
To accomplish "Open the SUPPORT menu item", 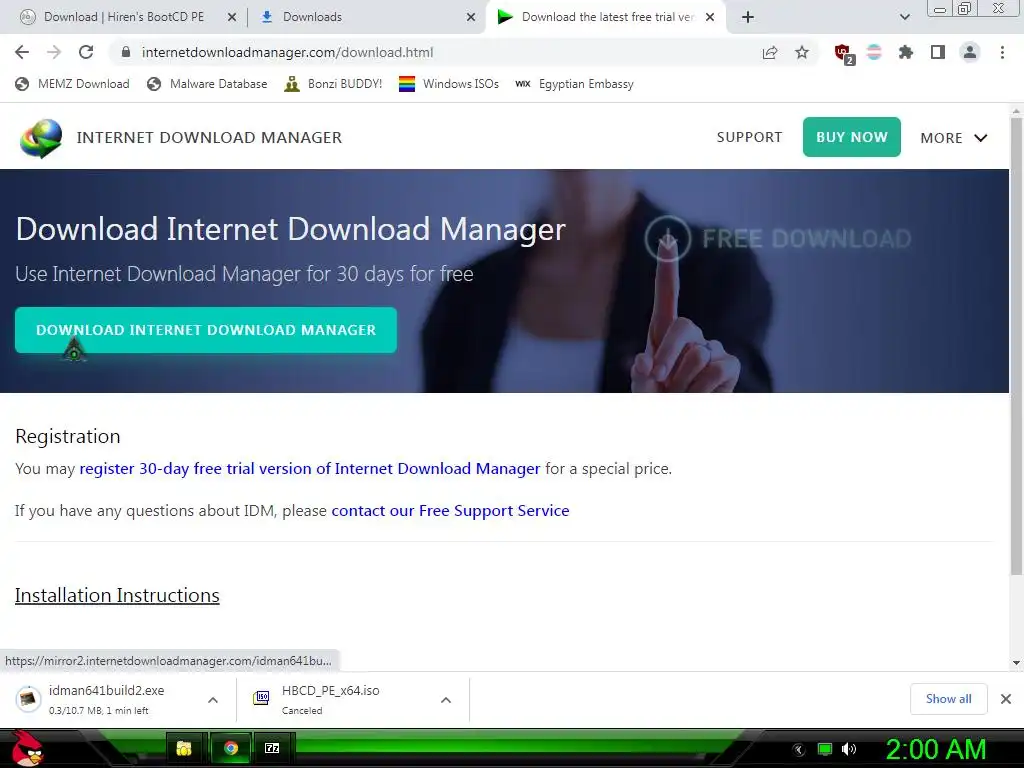I will 749,137.
